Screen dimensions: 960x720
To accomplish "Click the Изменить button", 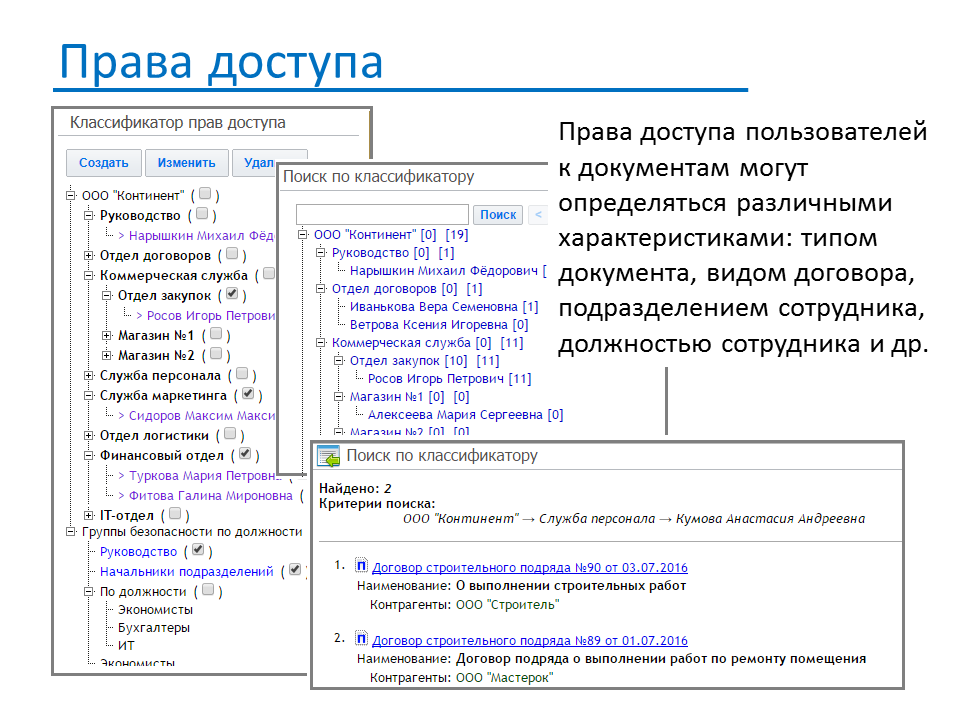I will click(187, 163).
